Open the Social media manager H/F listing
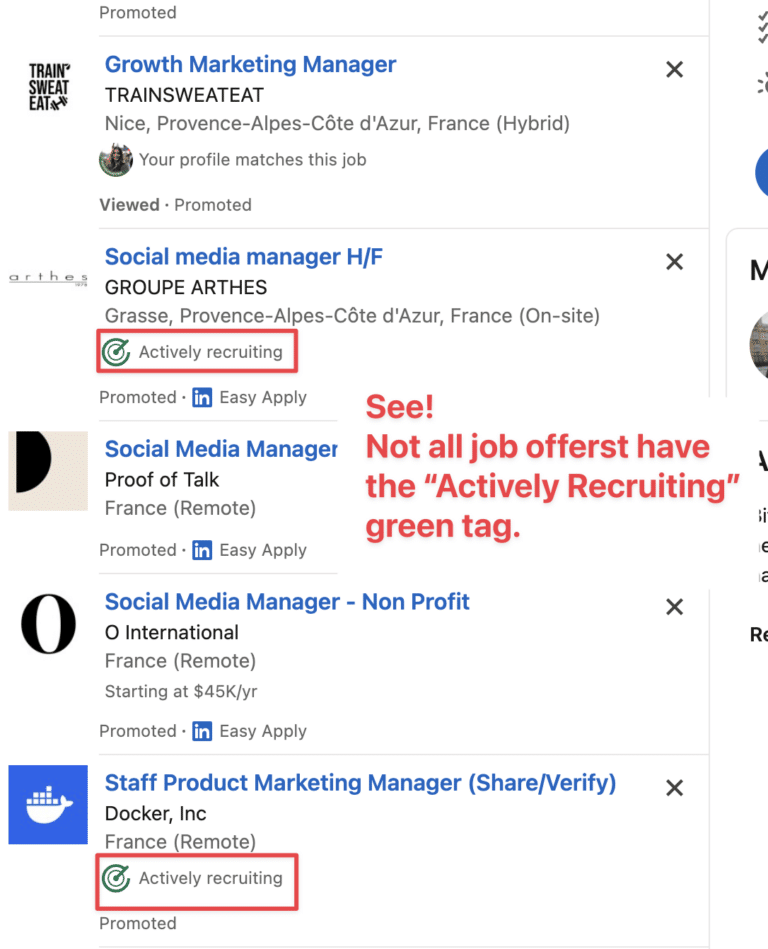 [x=243, y=256]
